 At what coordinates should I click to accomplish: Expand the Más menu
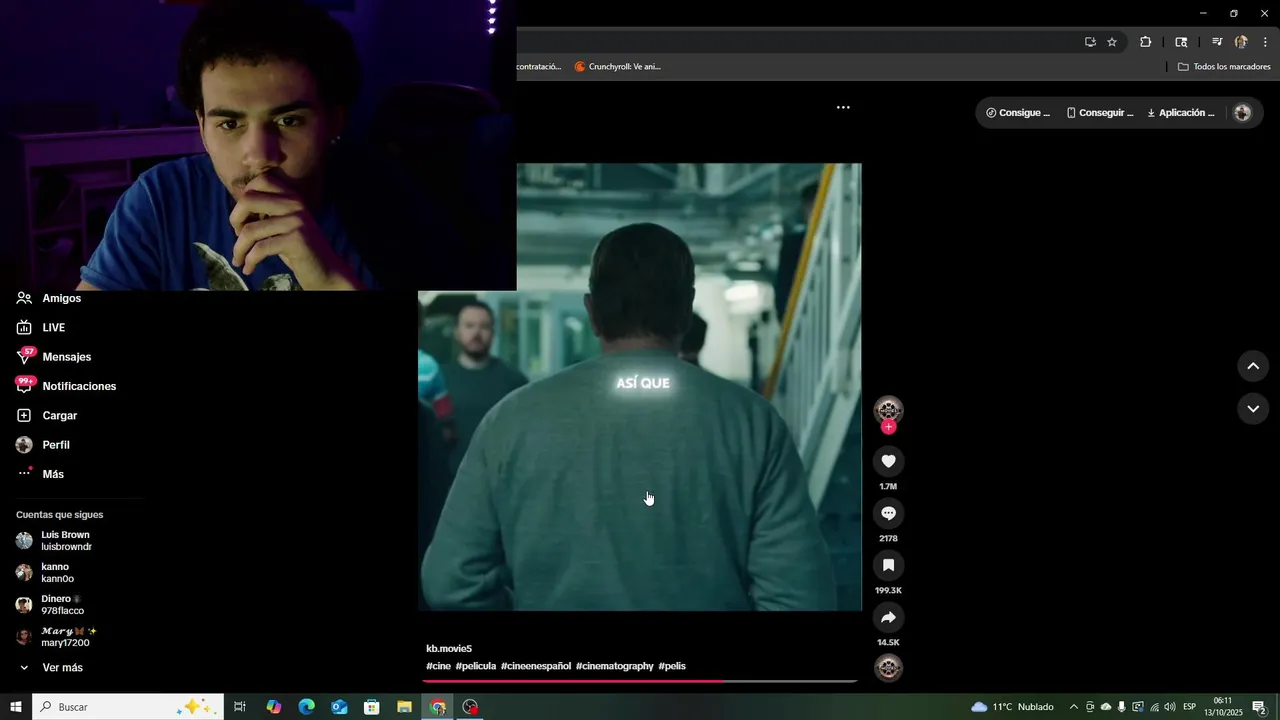coord(40,474)
